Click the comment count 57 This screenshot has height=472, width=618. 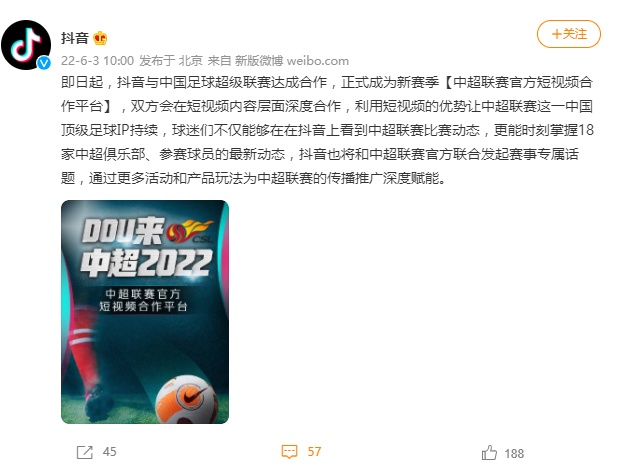[x=314, y=452]
